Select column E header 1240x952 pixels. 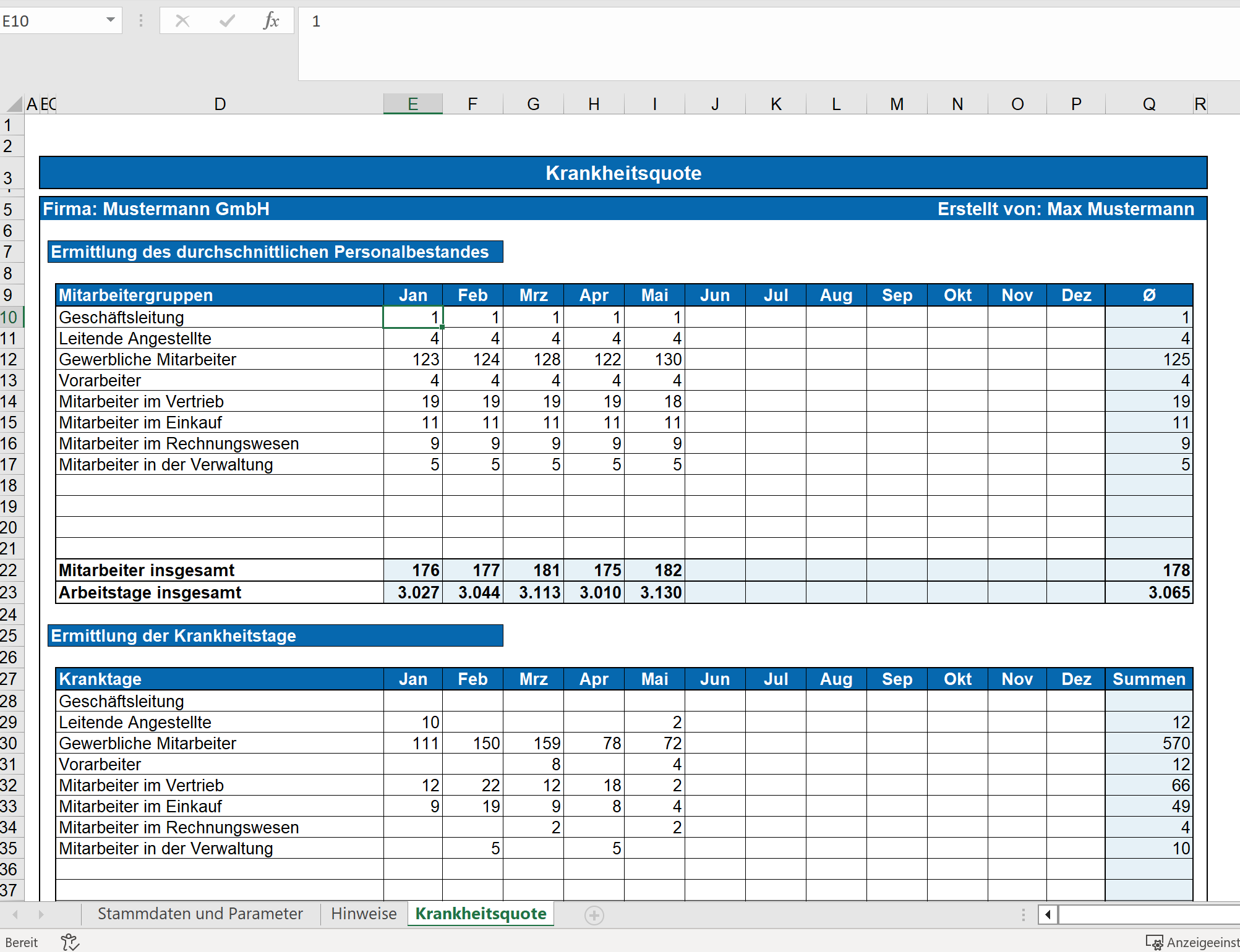413,104
